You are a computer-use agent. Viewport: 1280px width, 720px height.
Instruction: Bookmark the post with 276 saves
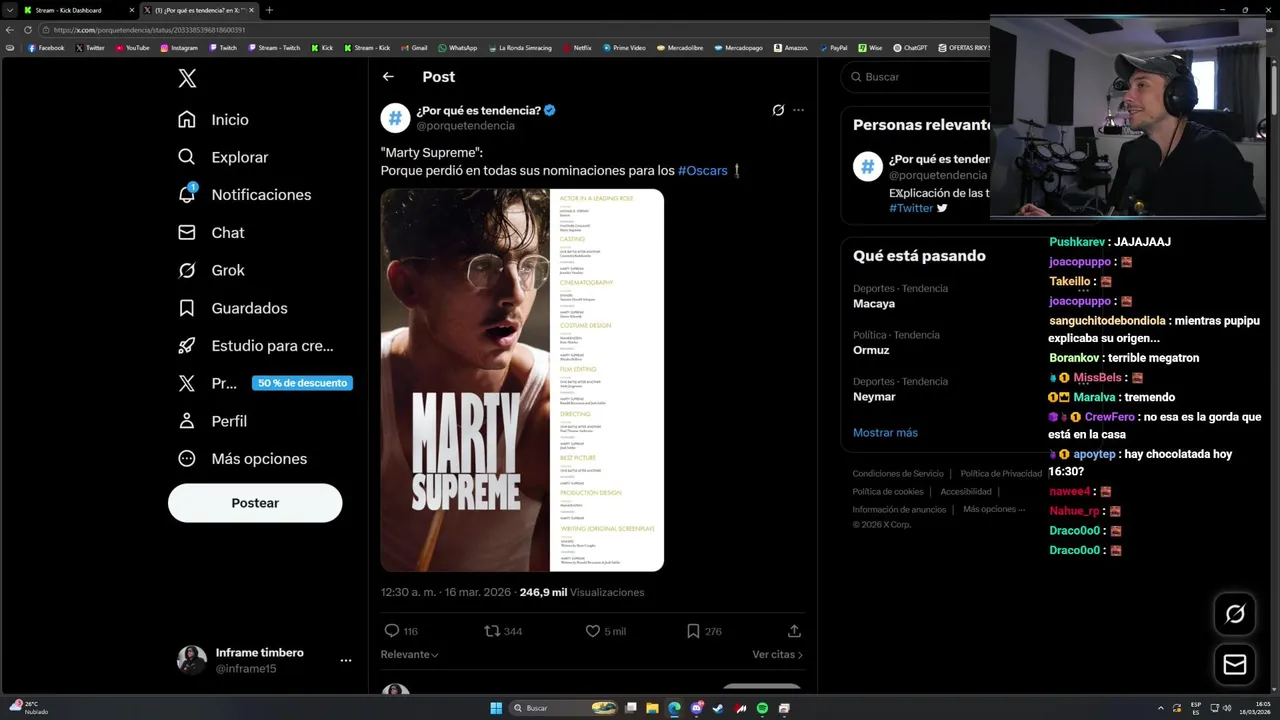[693, 631]
